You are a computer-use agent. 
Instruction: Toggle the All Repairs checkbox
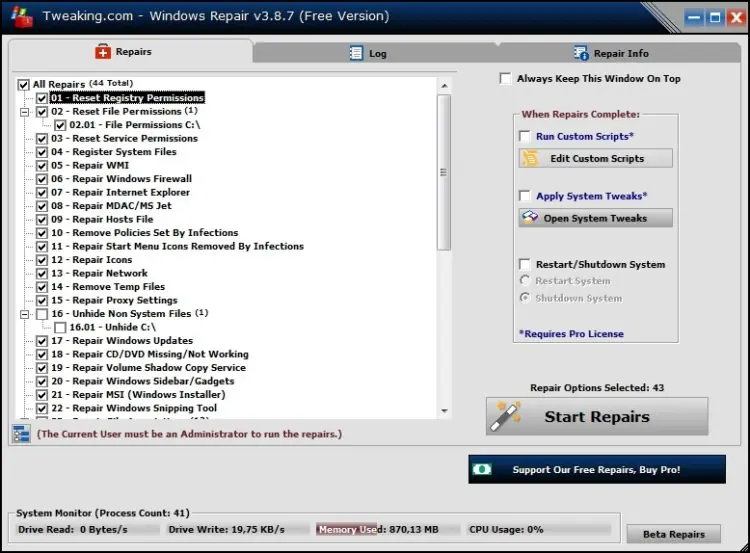pyautogui.click(x=23, y=85)
